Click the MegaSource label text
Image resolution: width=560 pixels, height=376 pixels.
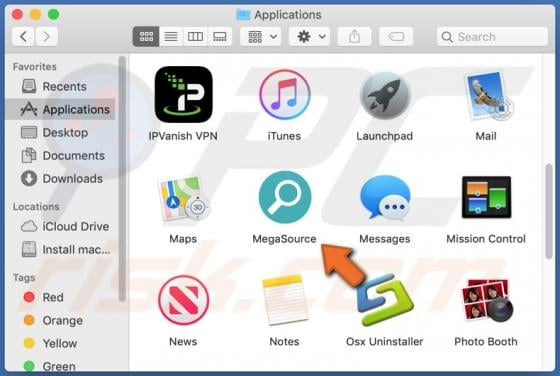[x=285, y=239]
